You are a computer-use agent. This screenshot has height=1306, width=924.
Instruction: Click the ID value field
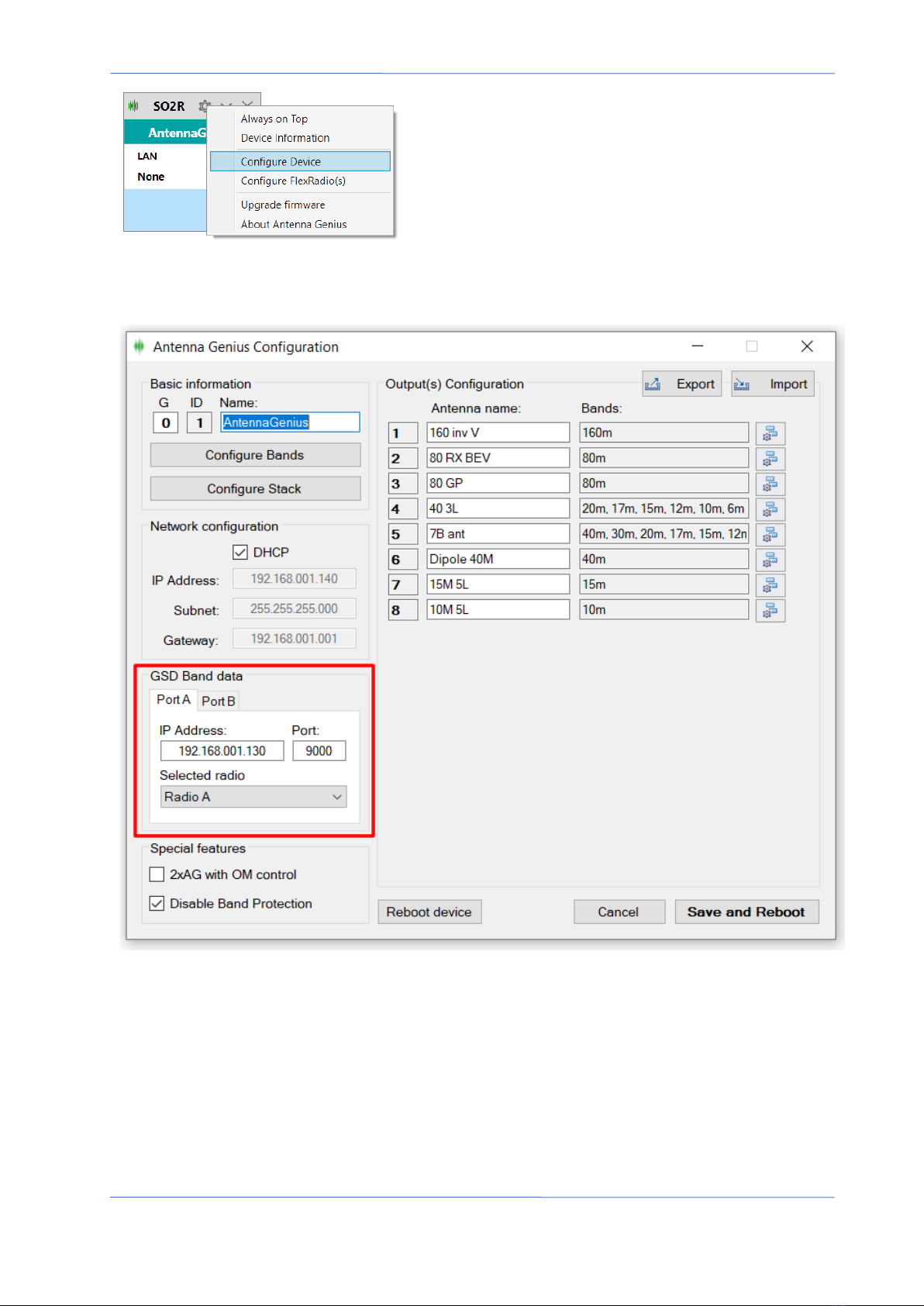pos(199,422)
